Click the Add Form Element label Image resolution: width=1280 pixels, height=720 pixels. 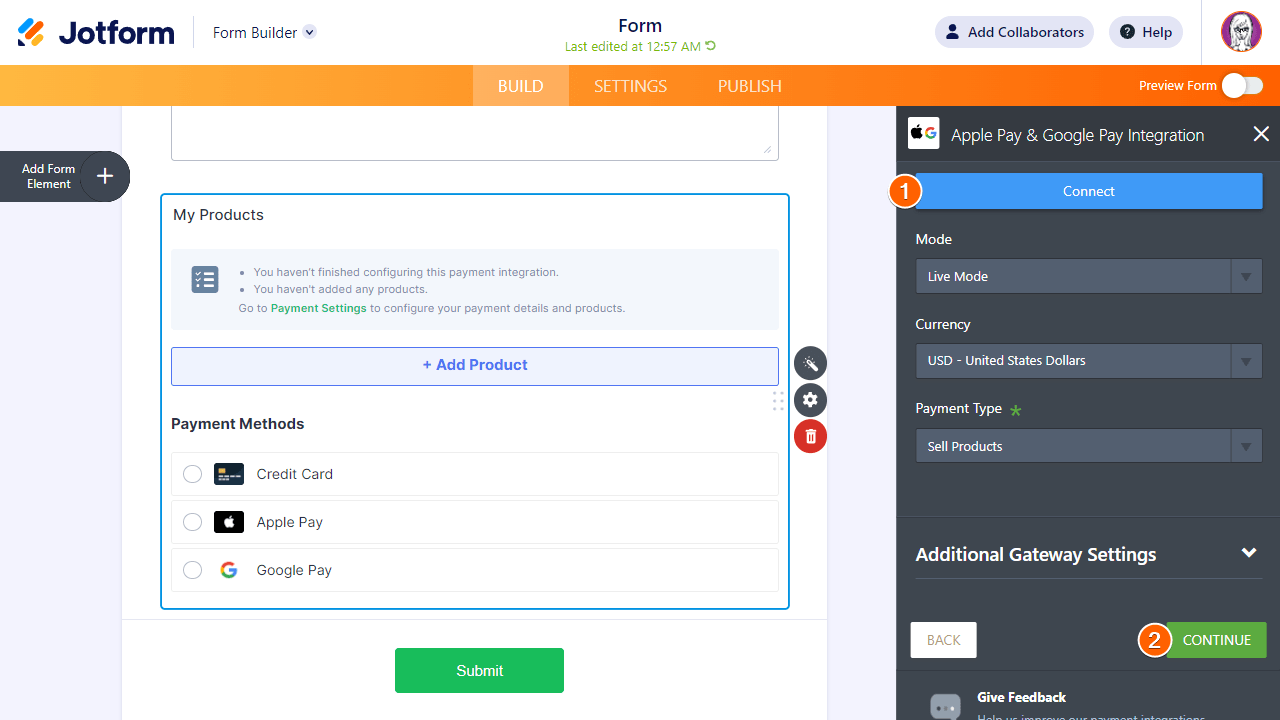click(x=49, y=177)
